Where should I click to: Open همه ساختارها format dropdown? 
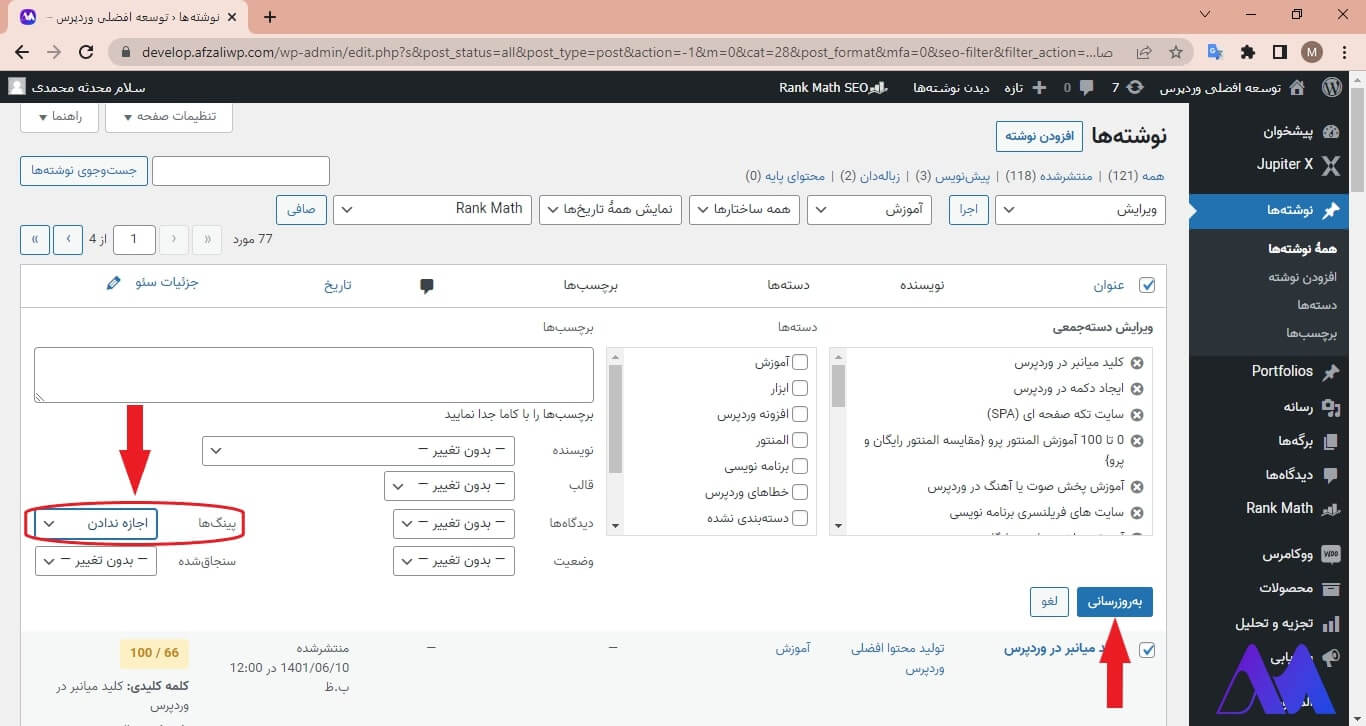pyautogui.click(x=745, y=210)
